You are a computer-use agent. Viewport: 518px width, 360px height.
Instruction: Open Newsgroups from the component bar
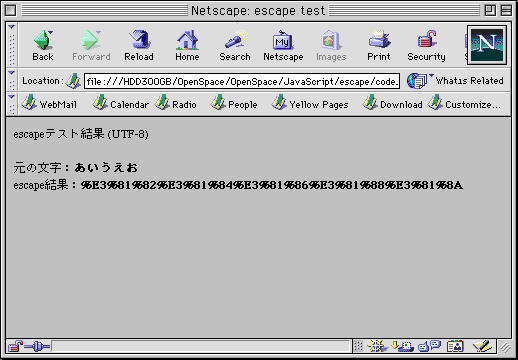pos(430,347)
